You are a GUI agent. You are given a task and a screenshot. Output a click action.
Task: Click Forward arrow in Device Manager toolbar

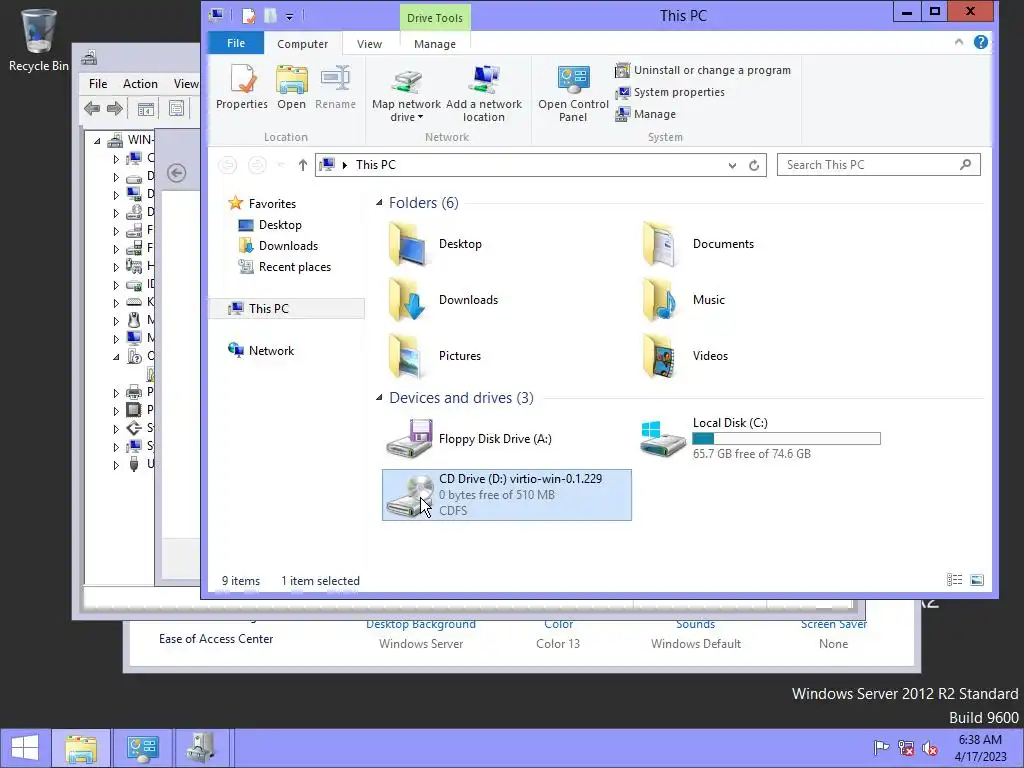[x=115, y=108]
